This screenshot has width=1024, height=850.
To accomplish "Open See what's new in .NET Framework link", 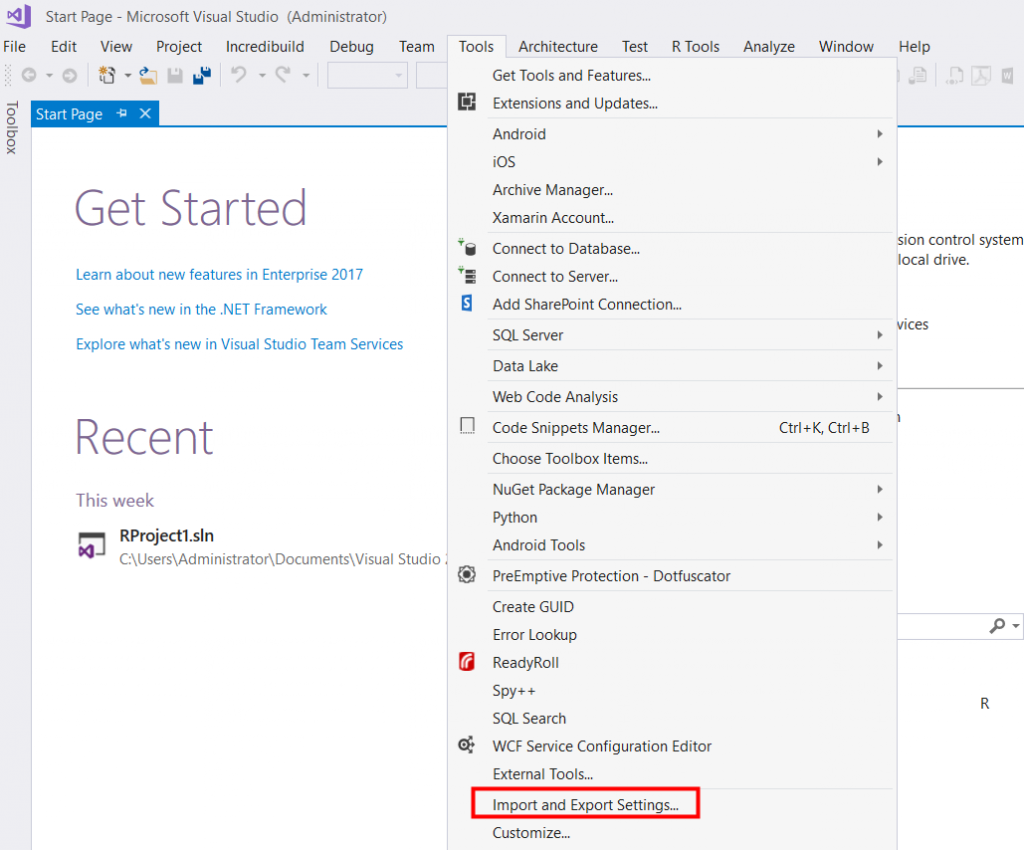I will click(x=201, y=309).
